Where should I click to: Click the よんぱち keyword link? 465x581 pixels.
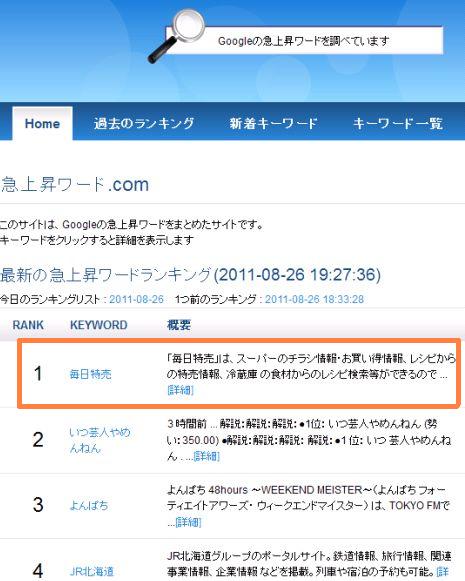pyautogui.click(x=89, y=506)
